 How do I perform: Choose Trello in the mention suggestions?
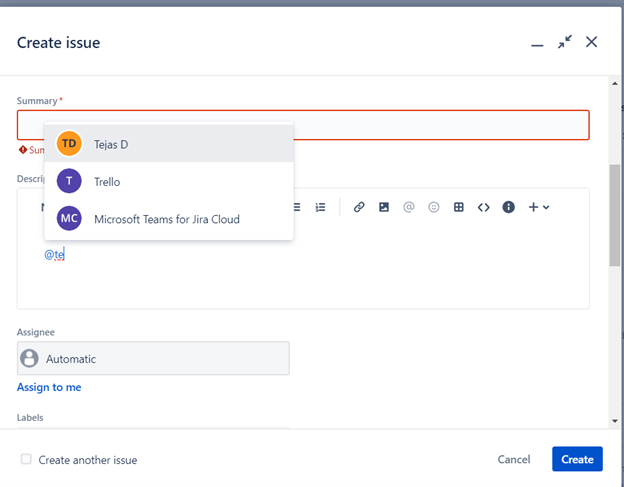point(169,181)
